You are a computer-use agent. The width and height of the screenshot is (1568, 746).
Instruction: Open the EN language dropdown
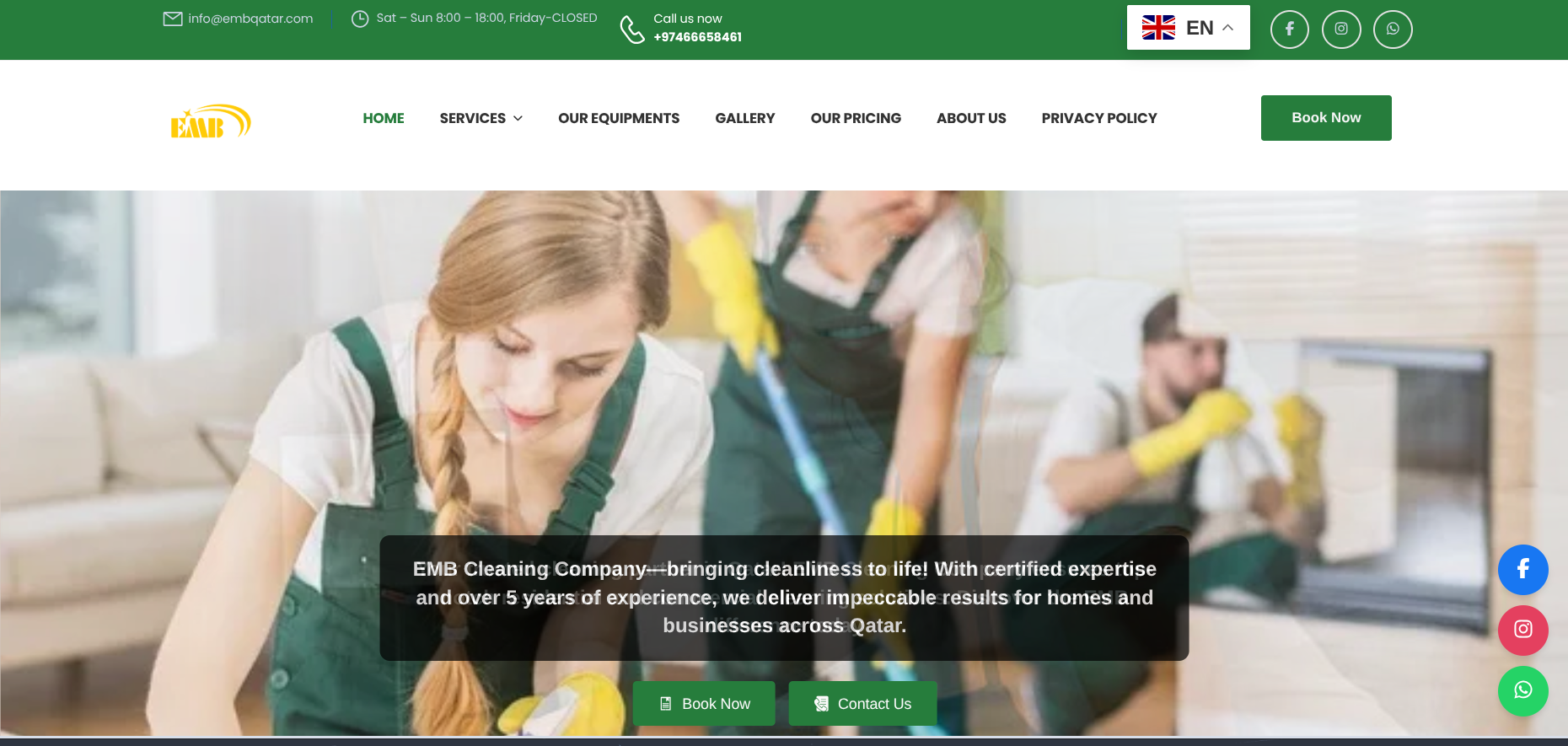tap(1188, 28)
